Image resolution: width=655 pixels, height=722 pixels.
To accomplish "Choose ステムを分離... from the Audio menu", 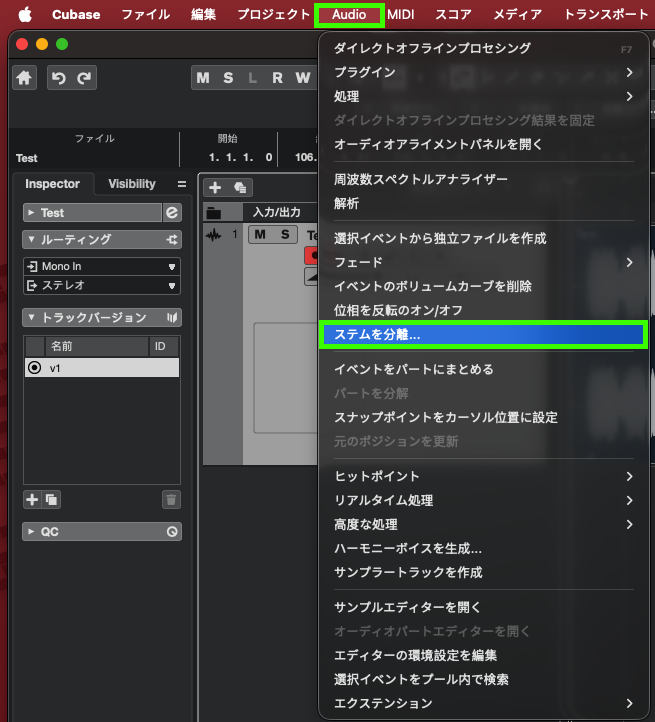I will coord(482,335).
